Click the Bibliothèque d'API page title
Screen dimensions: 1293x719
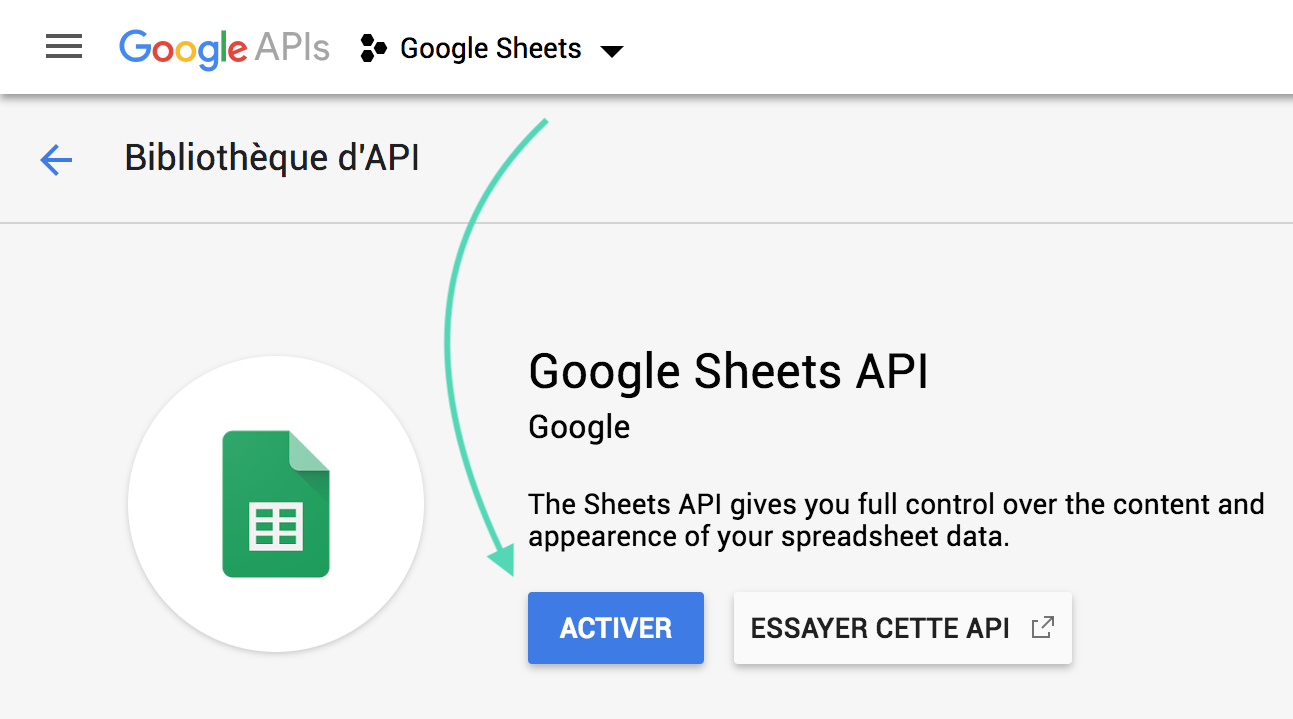(x=272, y=158)
